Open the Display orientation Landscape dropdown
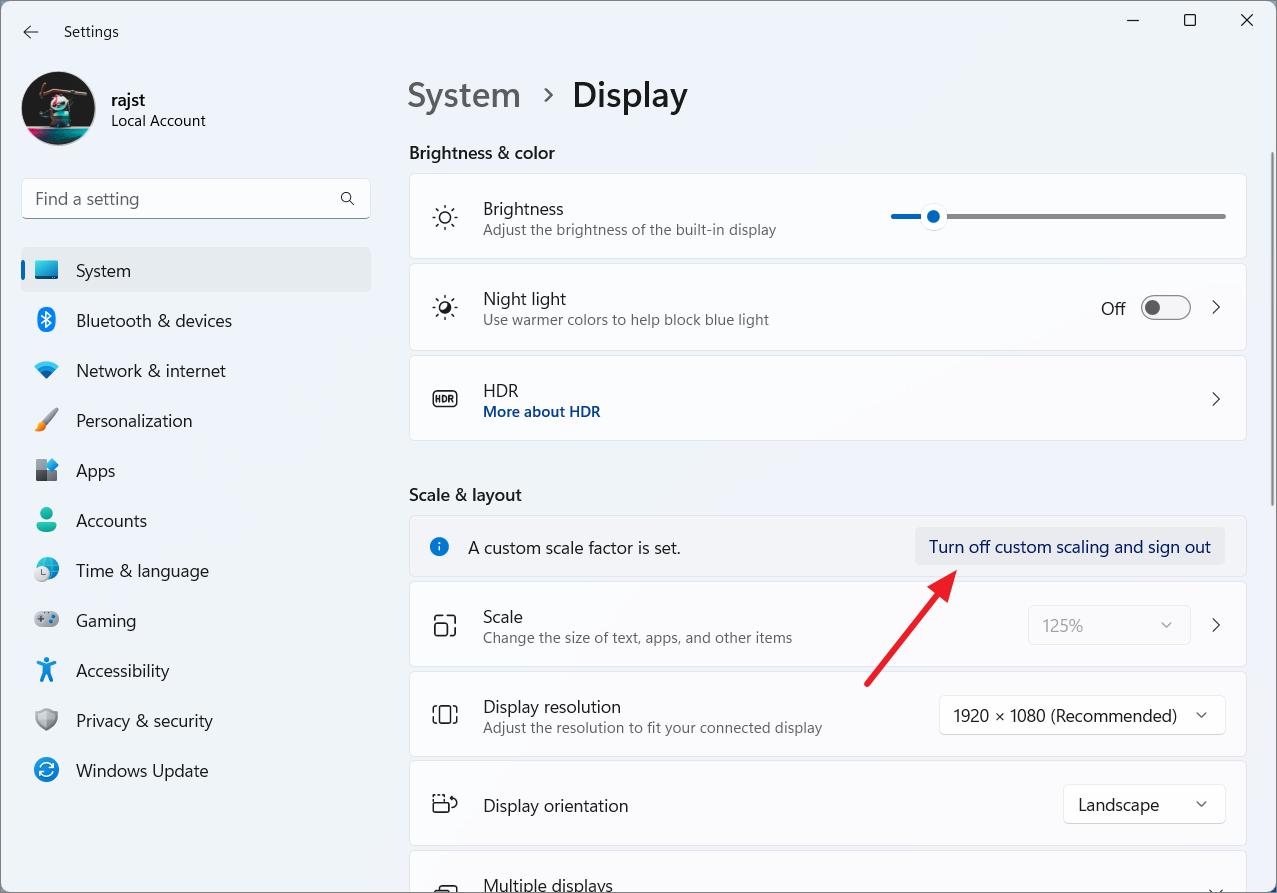The image size is (1277, 893). 1144,805
